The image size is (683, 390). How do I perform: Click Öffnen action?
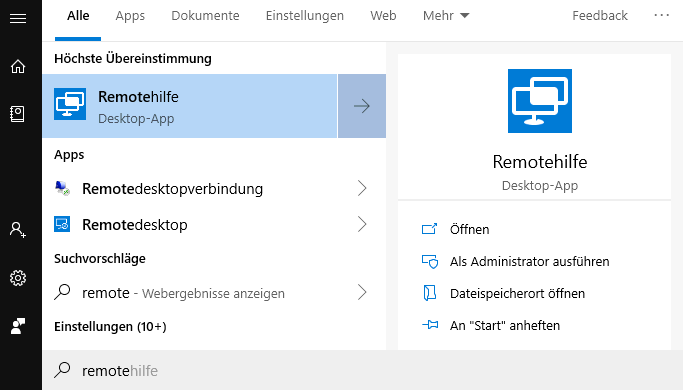pos(470,229)
